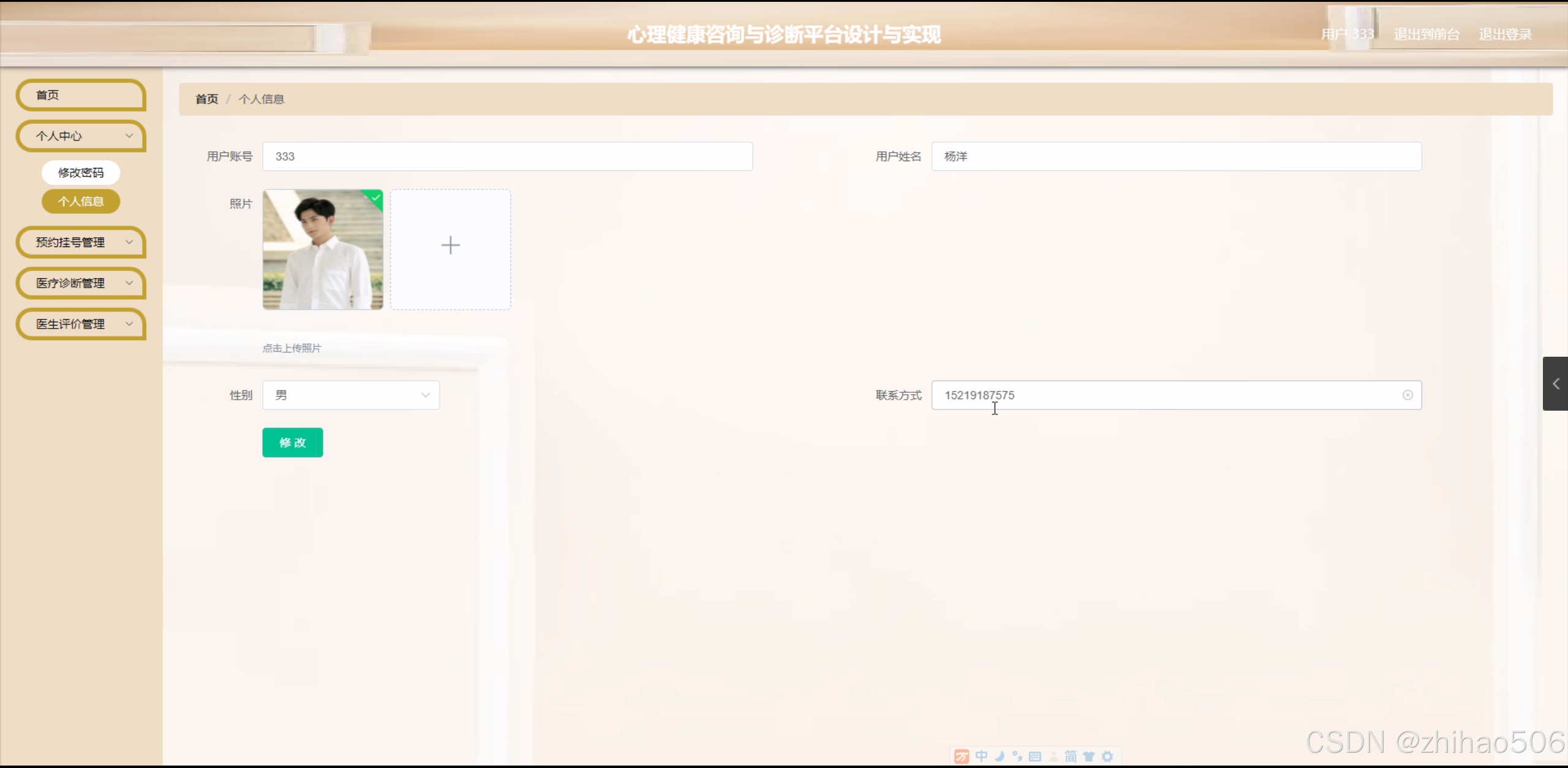Viewport: 1568px width, 768px height.
Task: Expand the collapsed right side panel arrow
Action: tap(1555, 384)
